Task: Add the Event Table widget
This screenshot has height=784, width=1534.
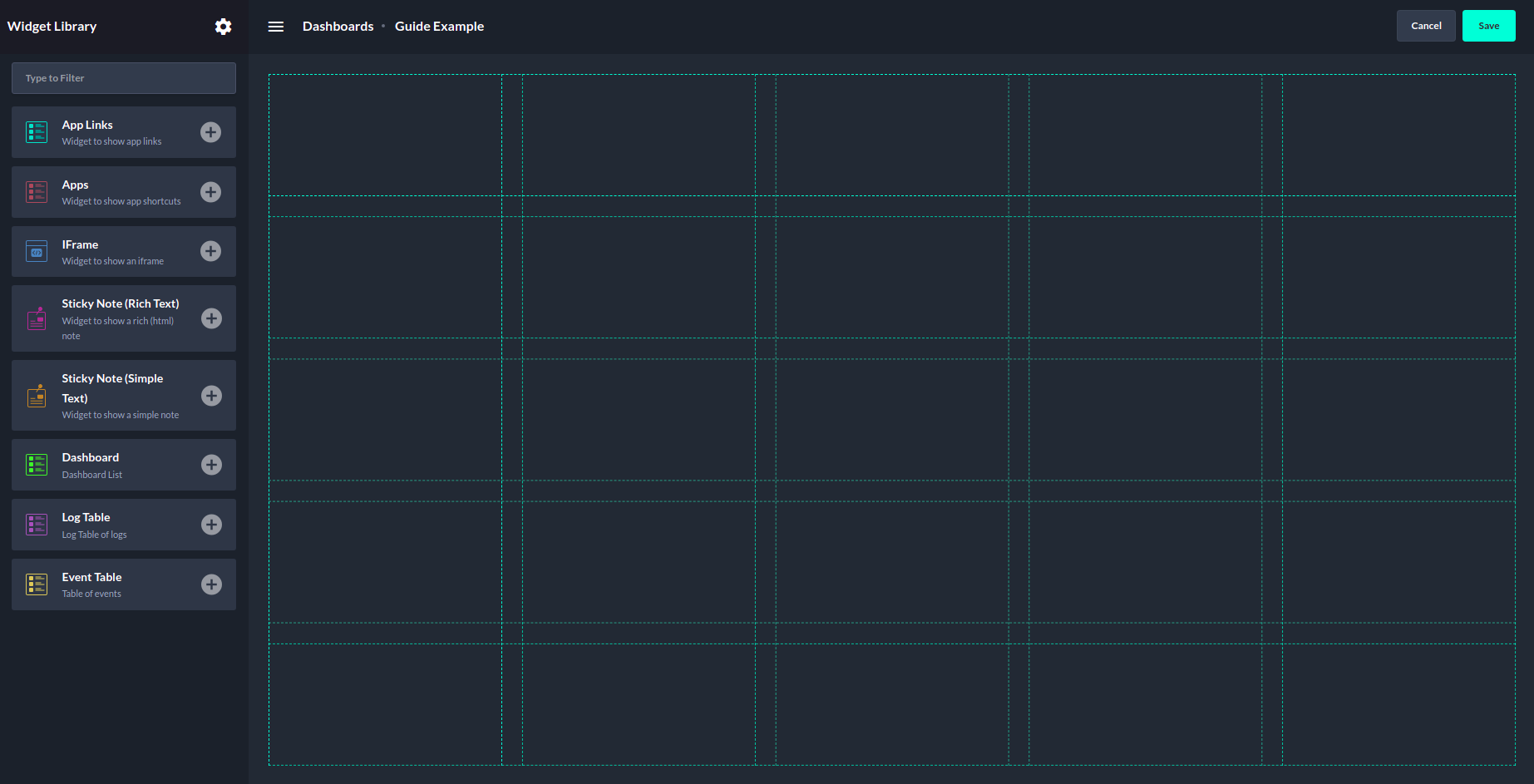Action: (210, 584)
